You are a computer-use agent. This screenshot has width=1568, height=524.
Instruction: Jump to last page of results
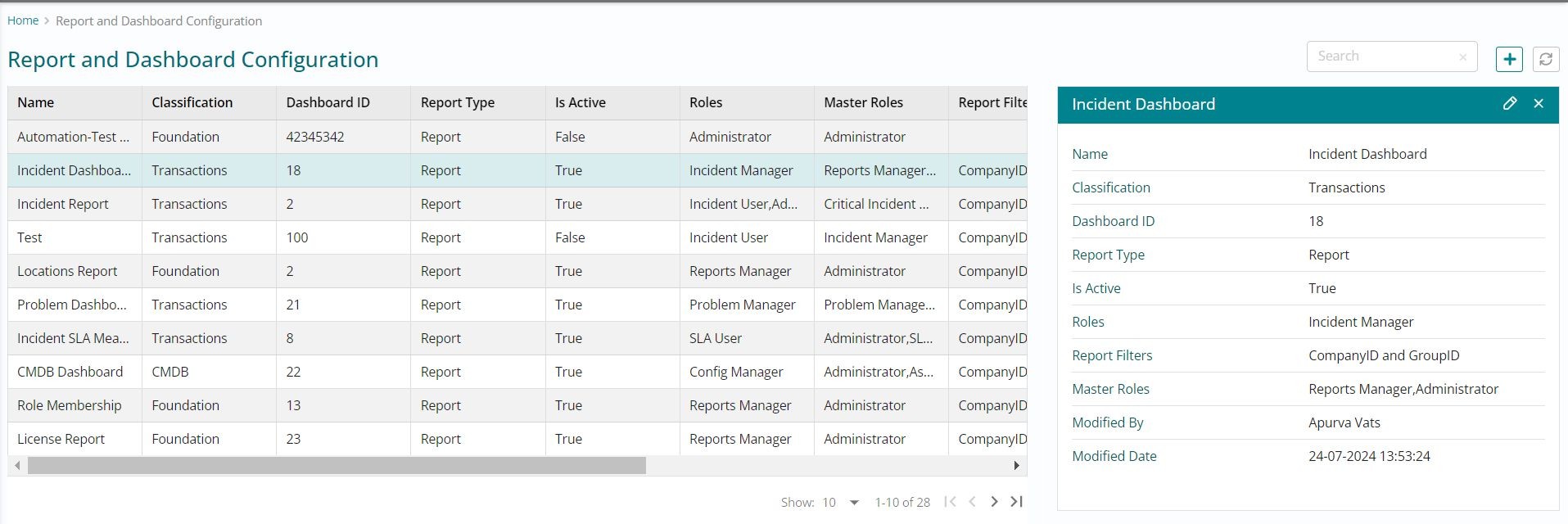1016,502
